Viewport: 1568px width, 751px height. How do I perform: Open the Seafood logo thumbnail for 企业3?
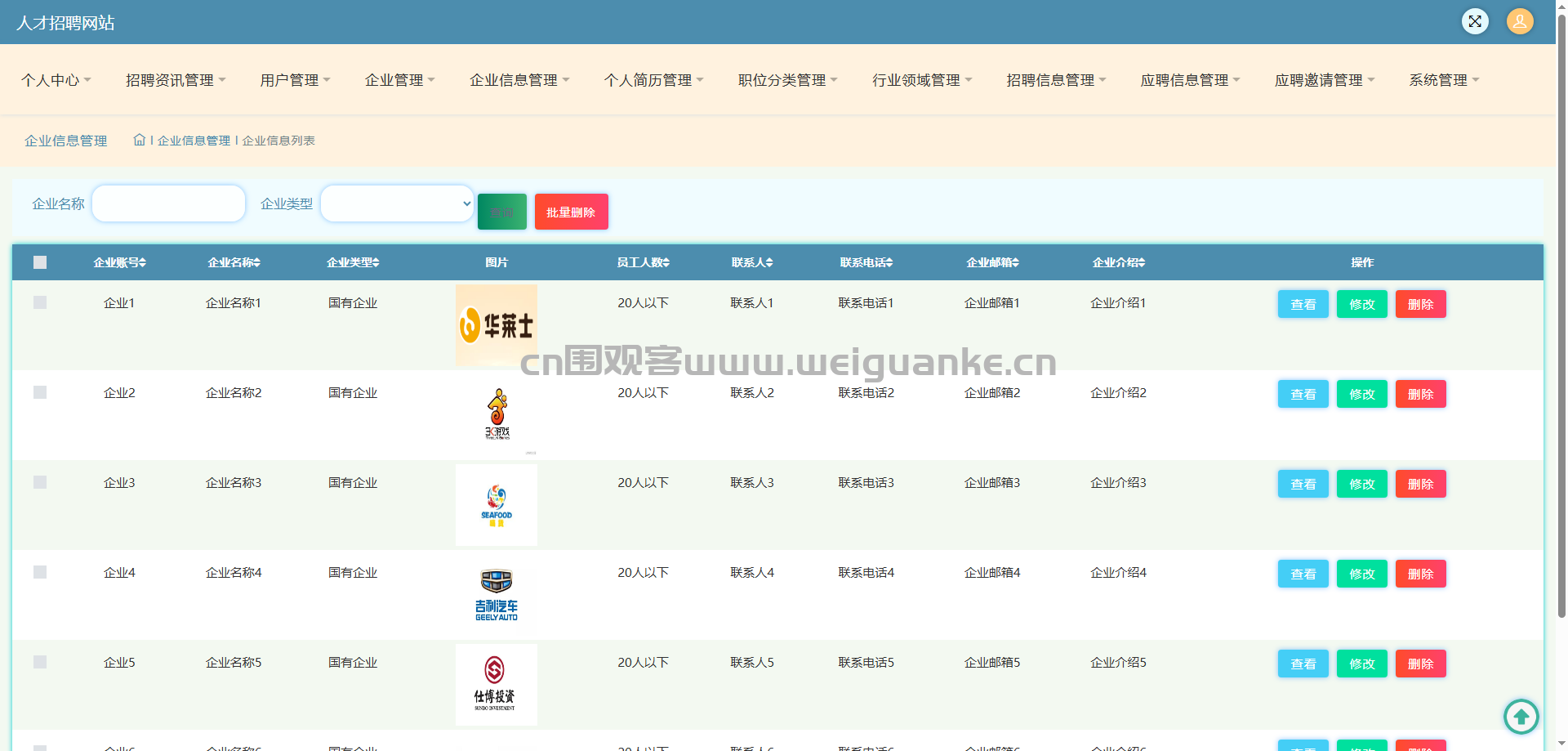tap(497, 505)
